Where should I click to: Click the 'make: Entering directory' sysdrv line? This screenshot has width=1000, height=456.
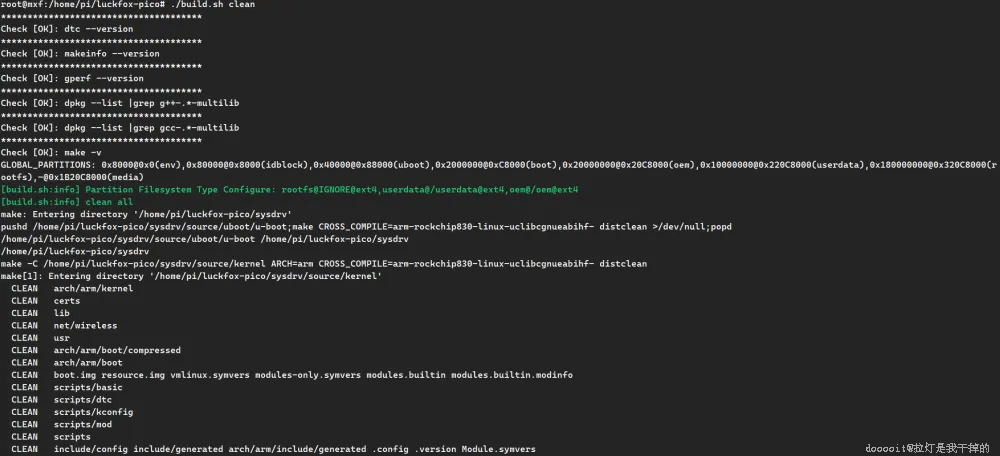146,214
